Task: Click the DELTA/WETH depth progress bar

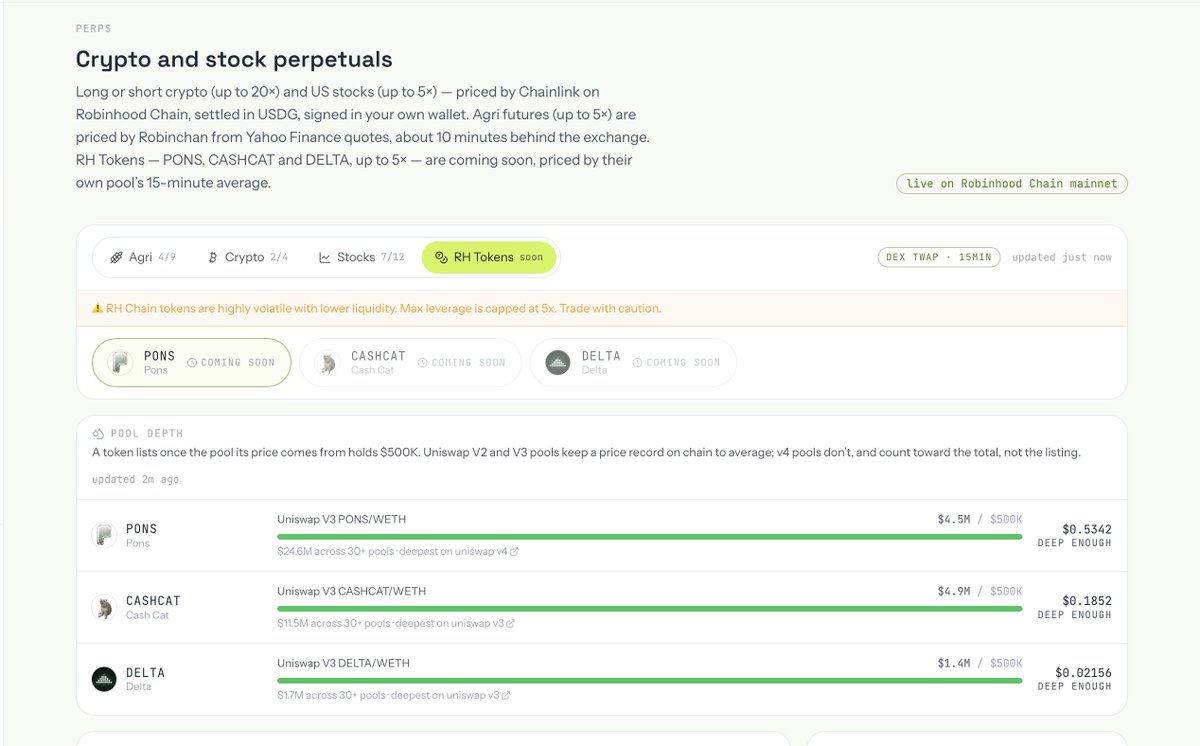Action: (650, 681)
